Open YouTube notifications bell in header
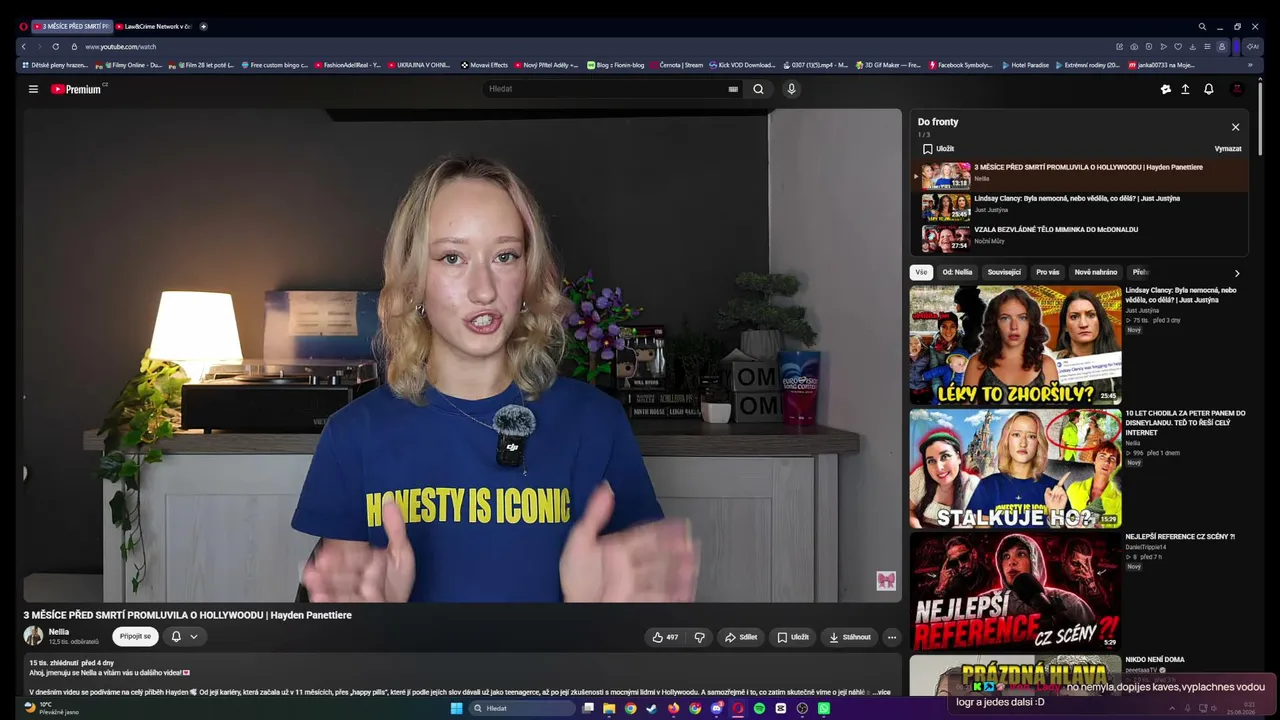The image size is (1280, 720). point(1208,89)
